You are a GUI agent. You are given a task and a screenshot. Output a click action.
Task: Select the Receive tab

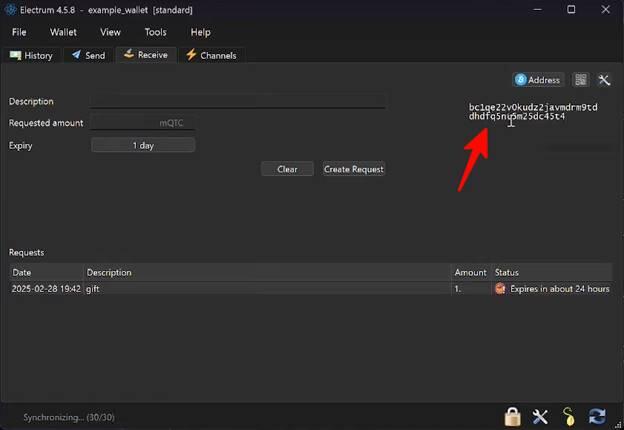[146, 55]
